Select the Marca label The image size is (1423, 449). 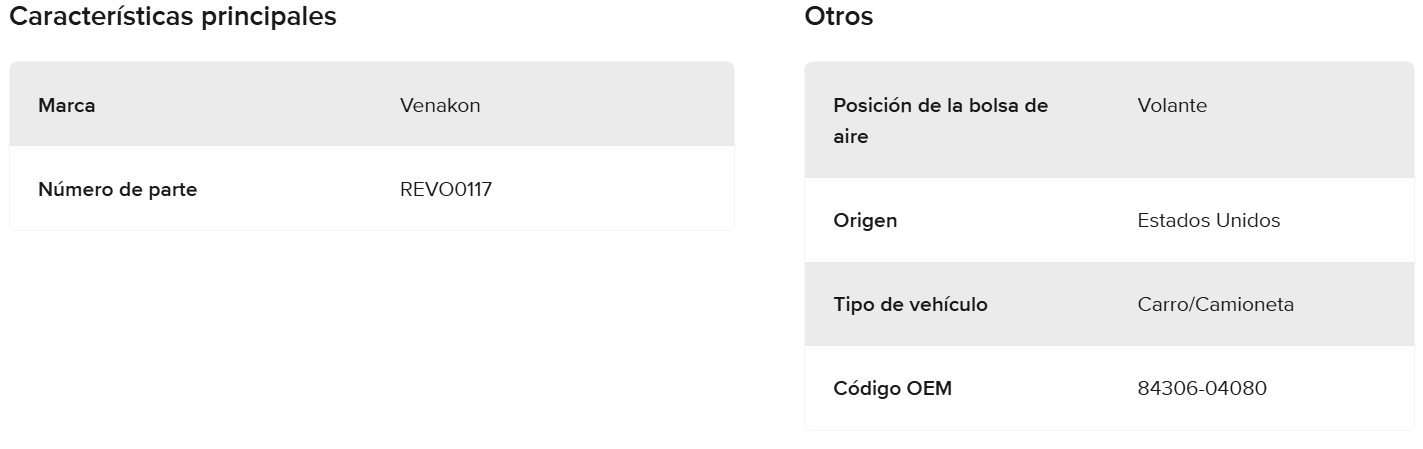pyautogui.click(x=67, y=105)
